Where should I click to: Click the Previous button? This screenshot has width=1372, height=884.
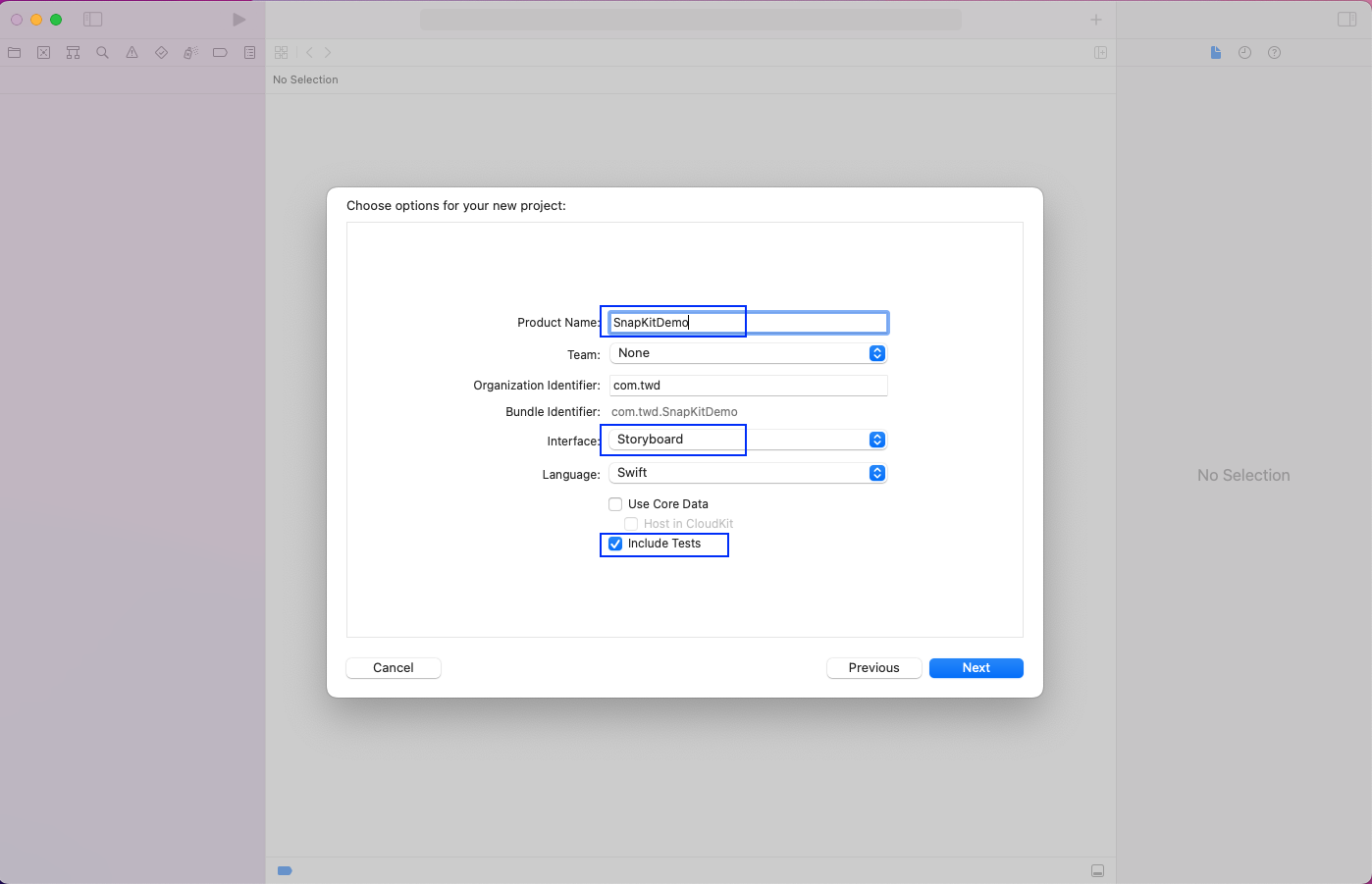[x=873, y=668]
